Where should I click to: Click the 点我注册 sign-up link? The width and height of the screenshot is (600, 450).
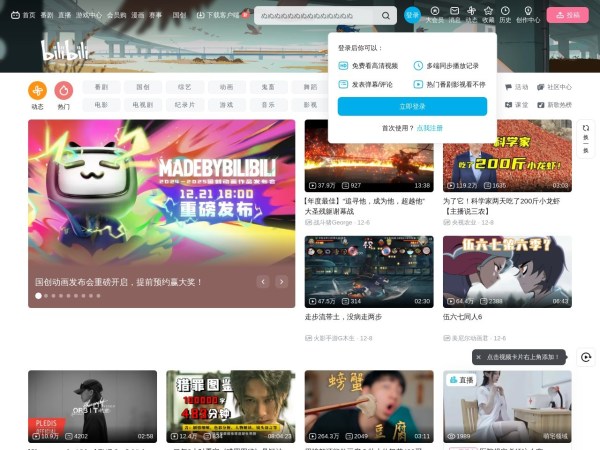tap(428, 129)
